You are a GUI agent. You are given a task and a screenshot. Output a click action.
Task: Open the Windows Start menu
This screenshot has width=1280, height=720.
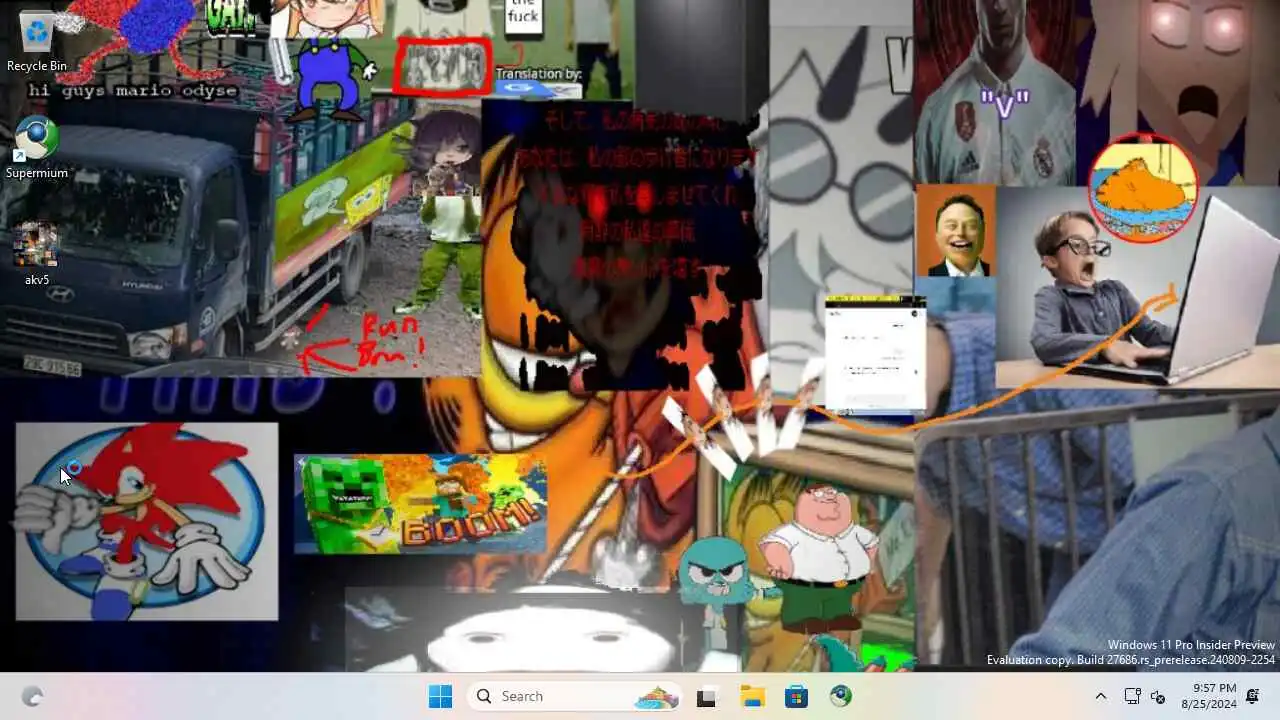click(440, 696)
